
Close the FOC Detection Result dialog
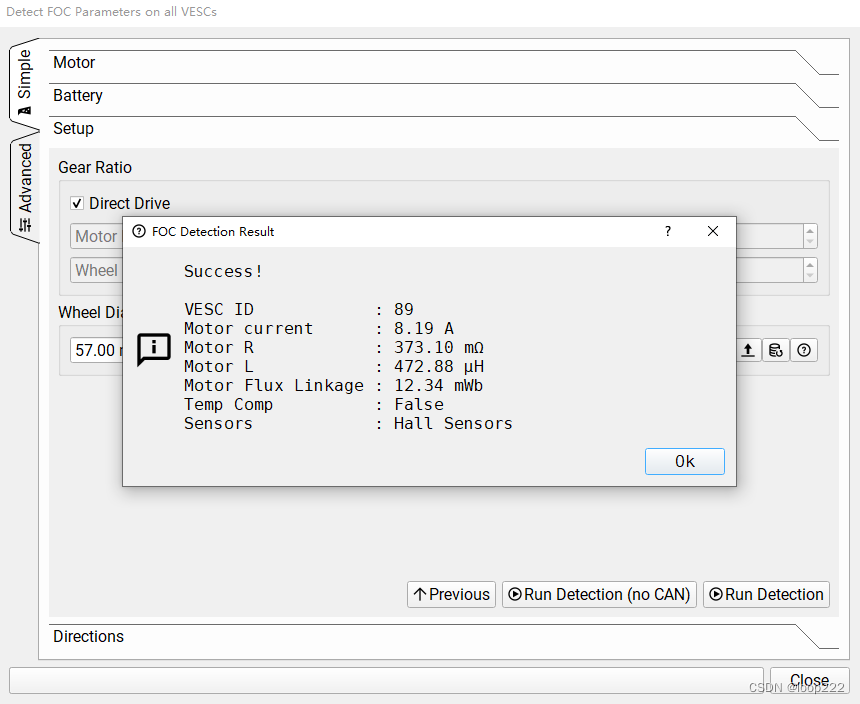point(712,231)
